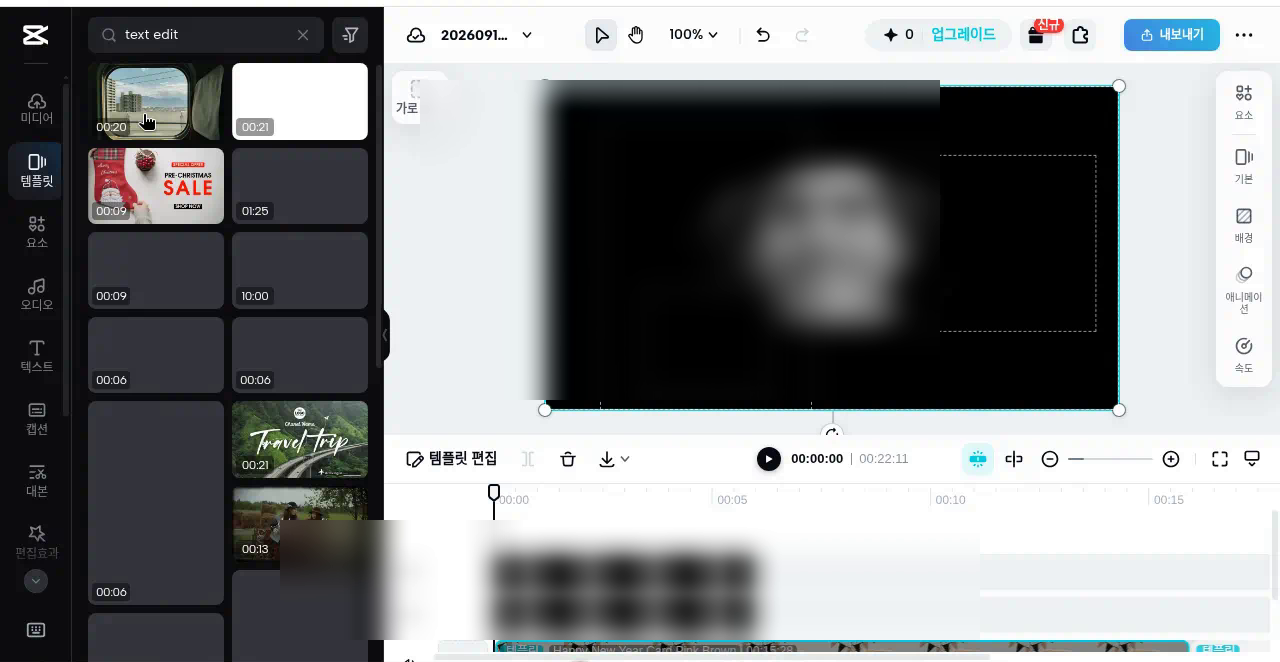Click the timeline zoom slider
Viewport: 1280px width, 662px height.
tap(1110, 459)
